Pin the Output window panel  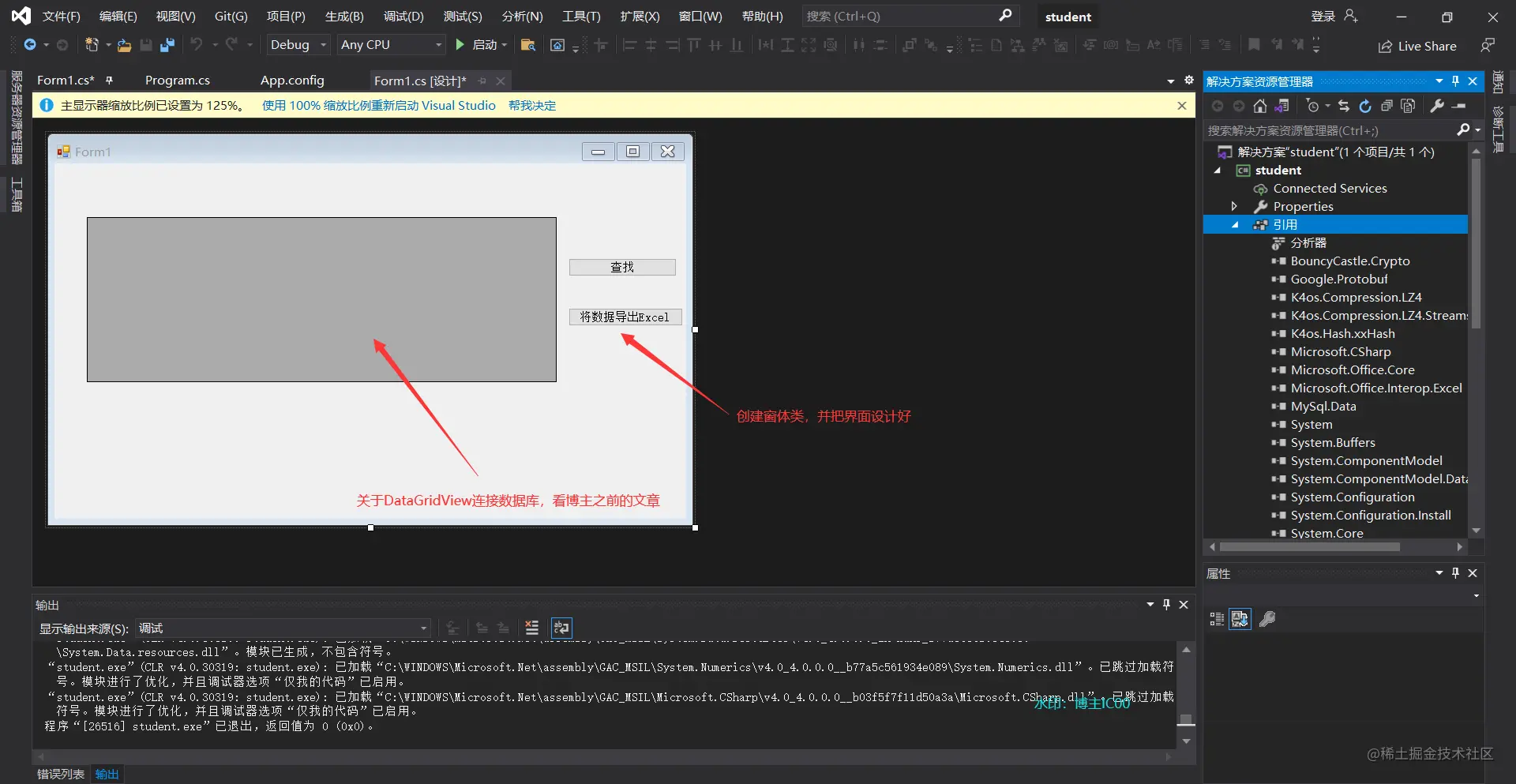pyautogui.click(x=1167, y=605)
